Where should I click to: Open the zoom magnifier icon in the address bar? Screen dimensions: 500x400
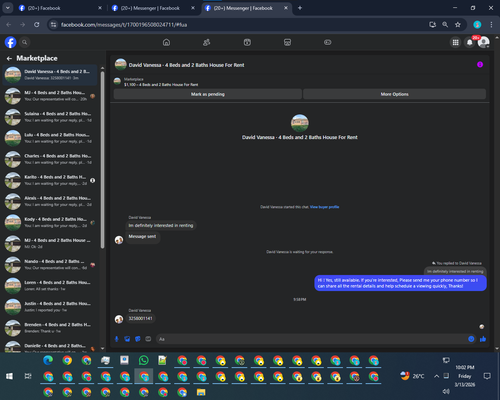pyautogui.click(x=445, y=25)
